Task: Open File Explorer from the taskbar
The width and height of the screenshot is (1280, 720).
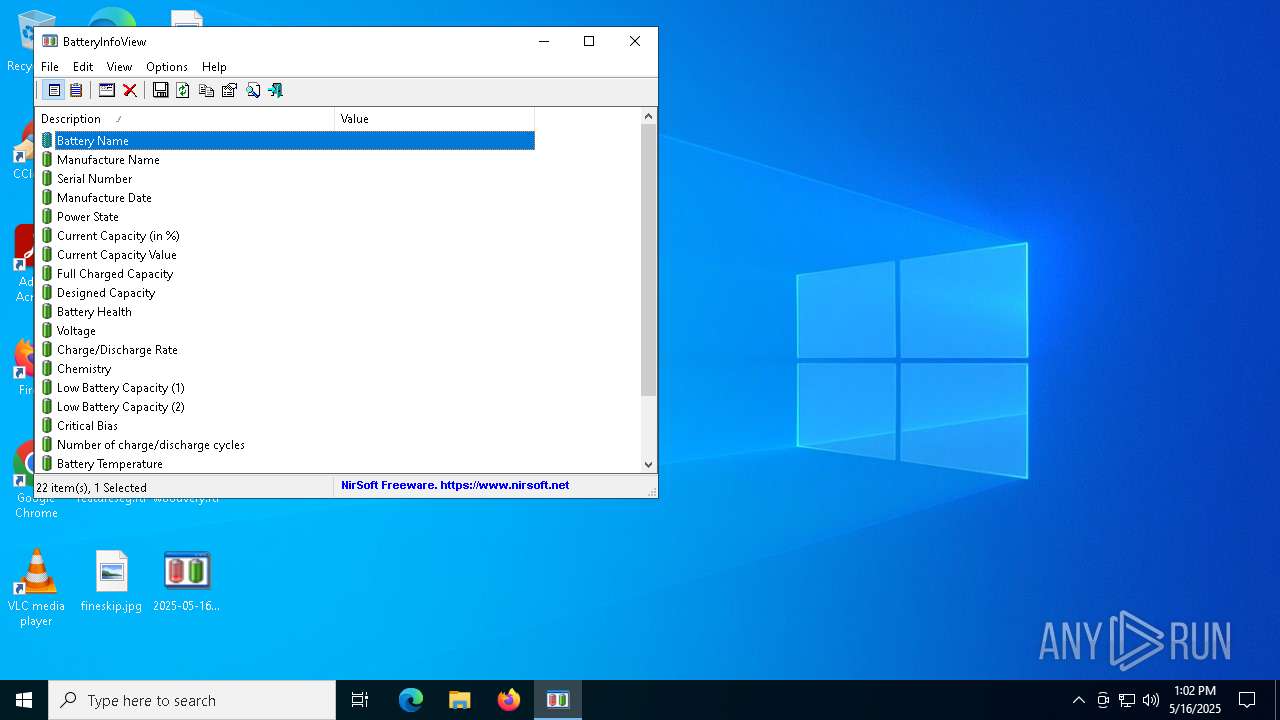Action: click(460, 700)
